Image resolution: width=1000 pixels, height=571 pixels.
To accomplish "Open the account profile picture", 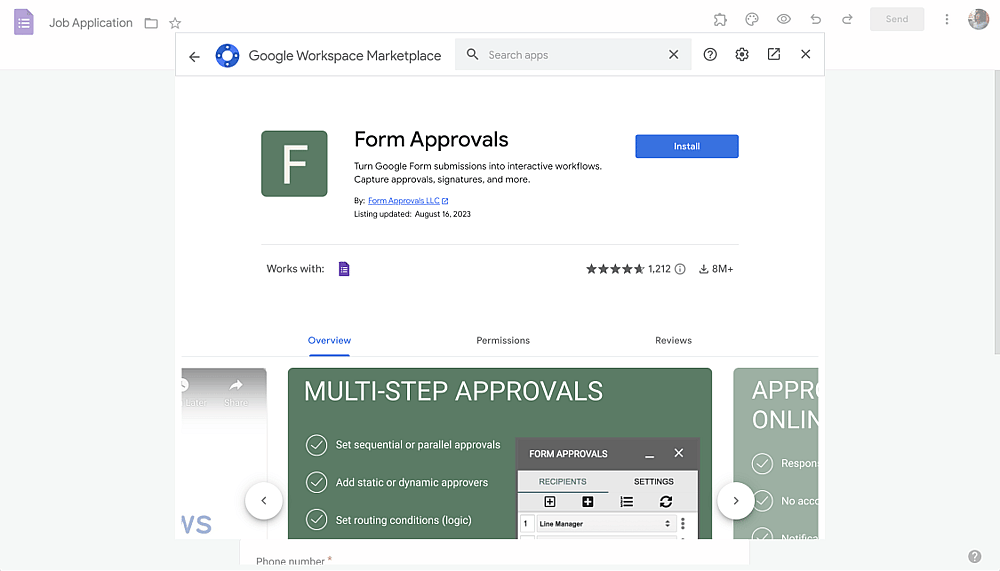I will tap(978, 19).
